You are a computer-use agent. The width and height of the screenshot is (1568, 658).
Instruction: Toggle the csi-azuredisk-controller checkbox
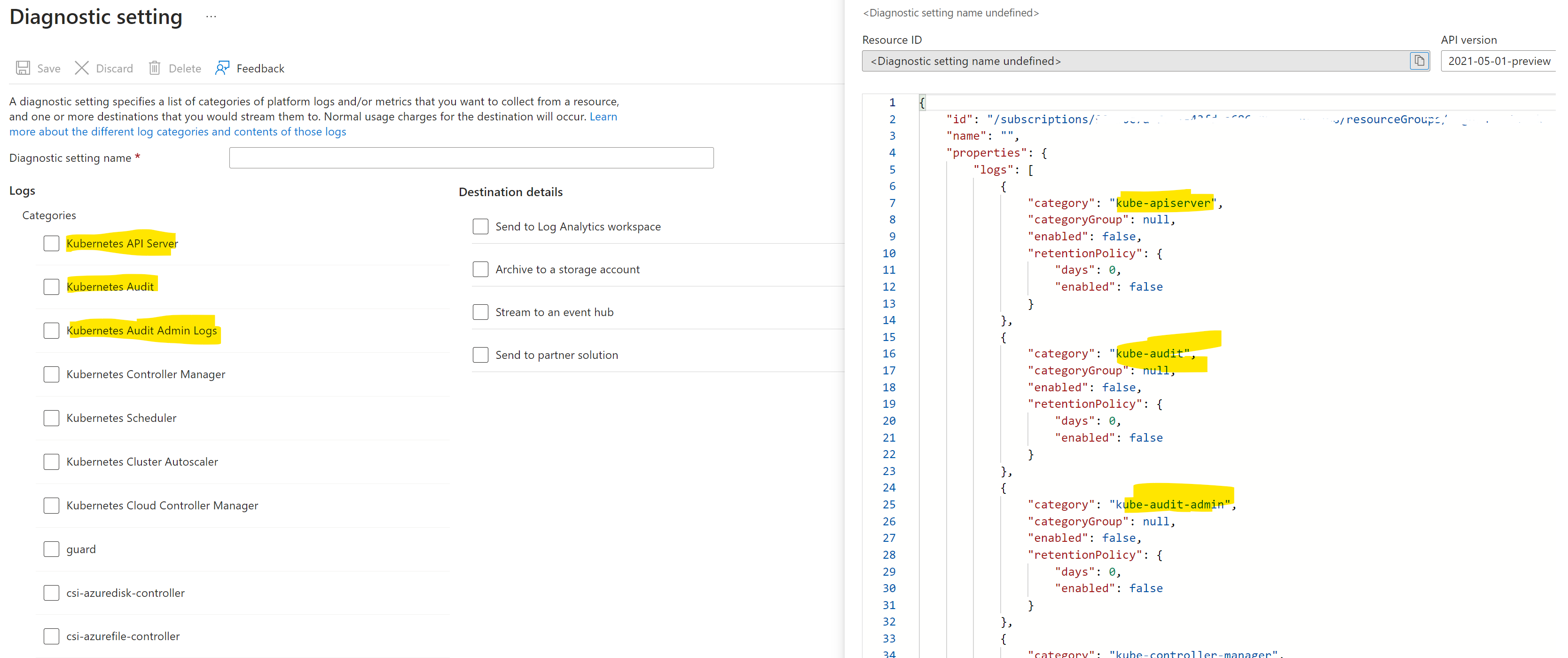coord(52,593)
